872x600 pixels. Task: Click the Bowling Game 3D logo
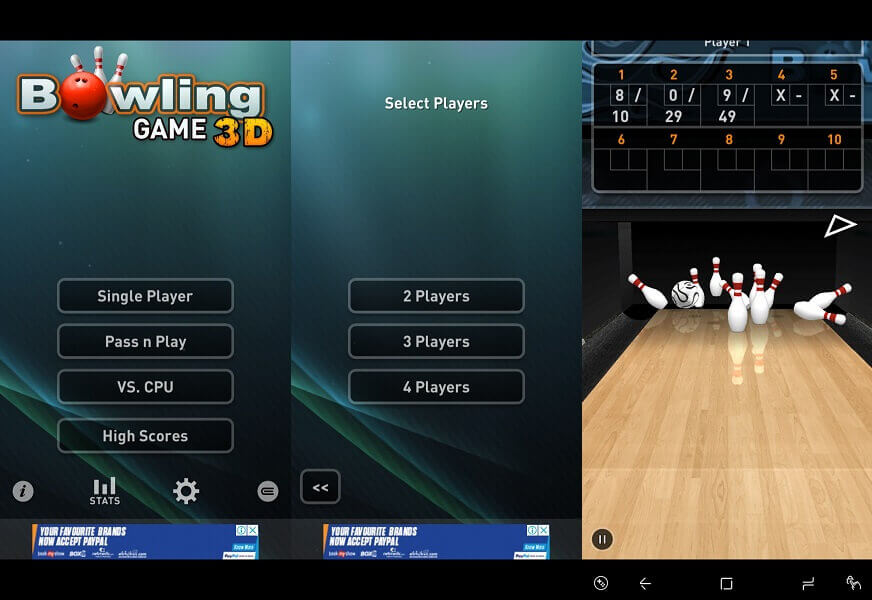(x=145, y=97)
